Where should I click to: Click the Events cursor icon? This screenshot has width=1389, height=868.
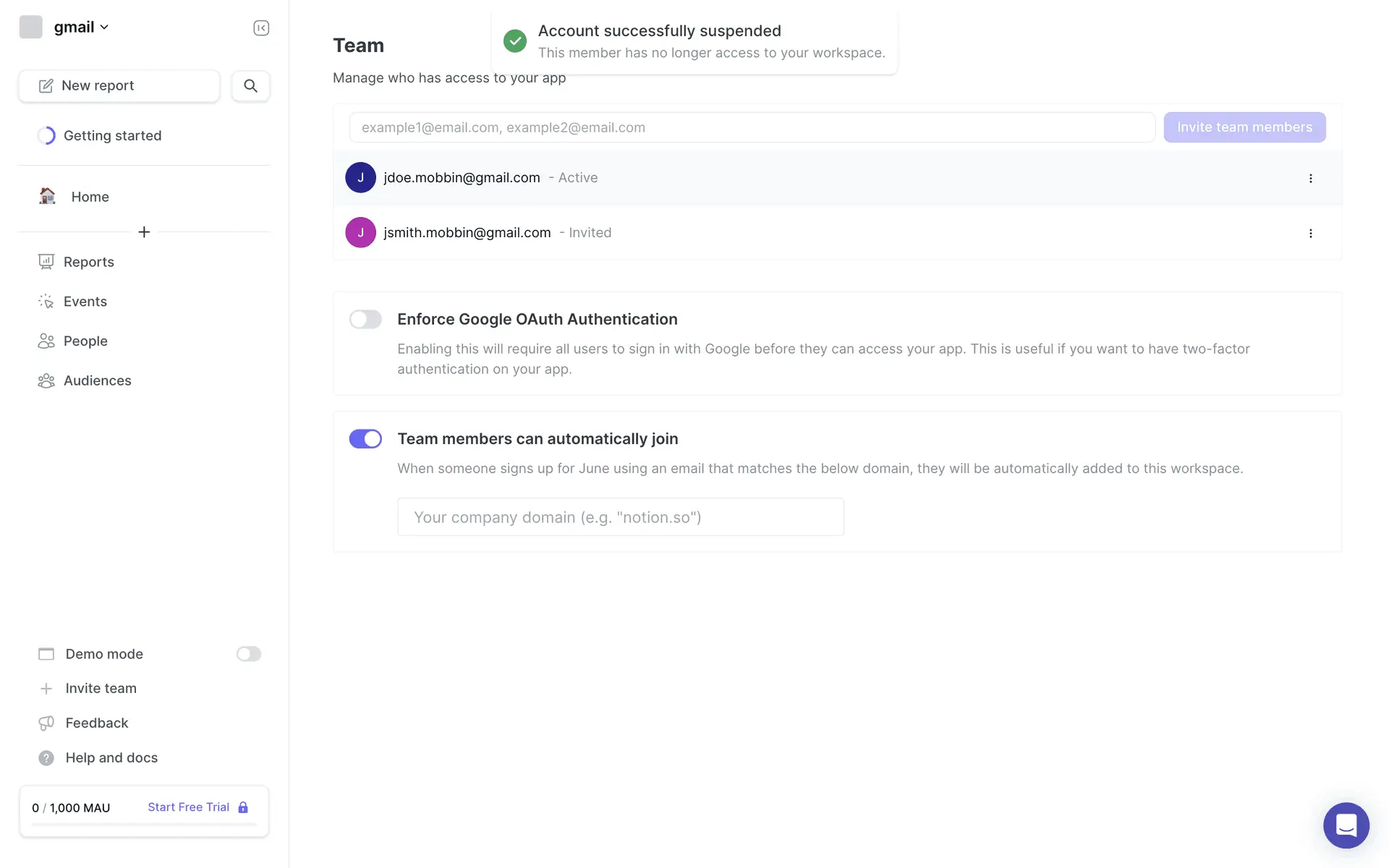(46, 302)
